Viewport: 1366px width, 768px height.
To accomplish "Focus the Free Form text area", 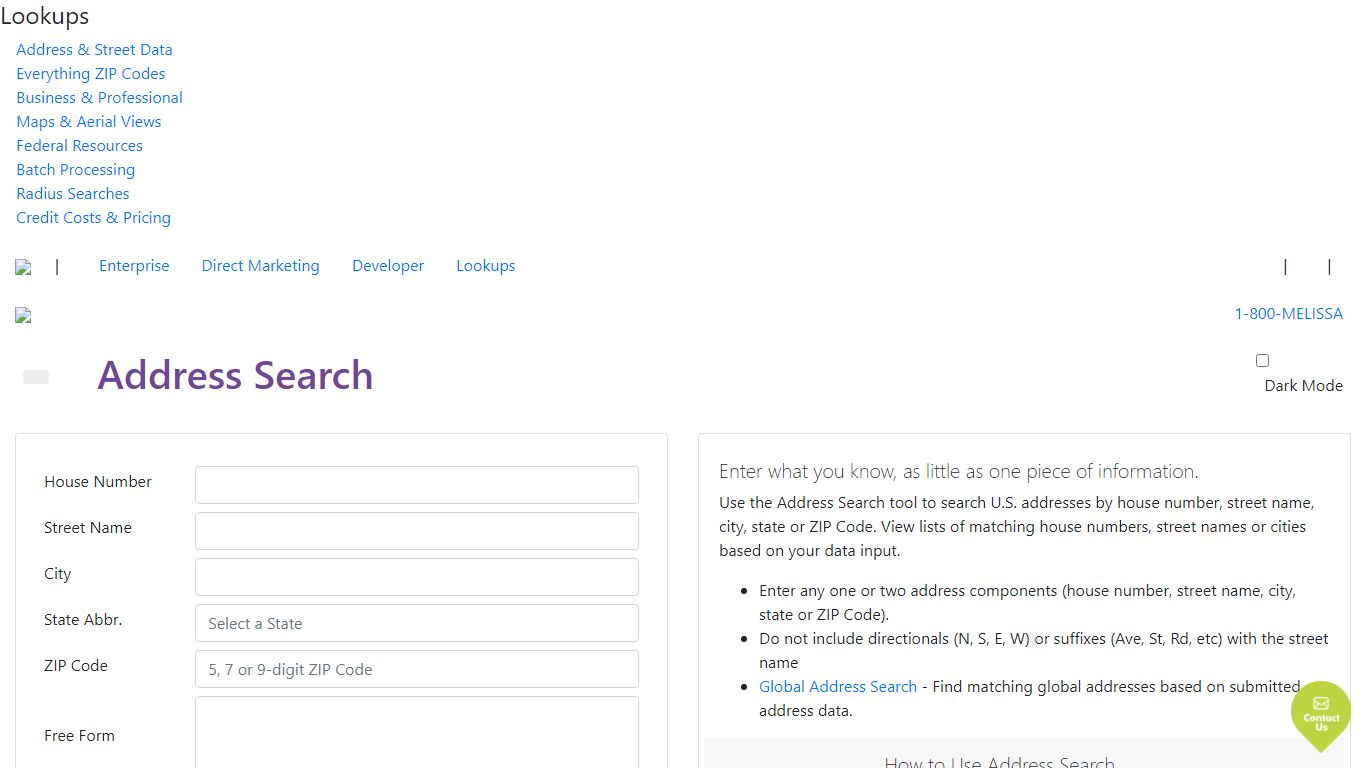I will pos(417,733).
